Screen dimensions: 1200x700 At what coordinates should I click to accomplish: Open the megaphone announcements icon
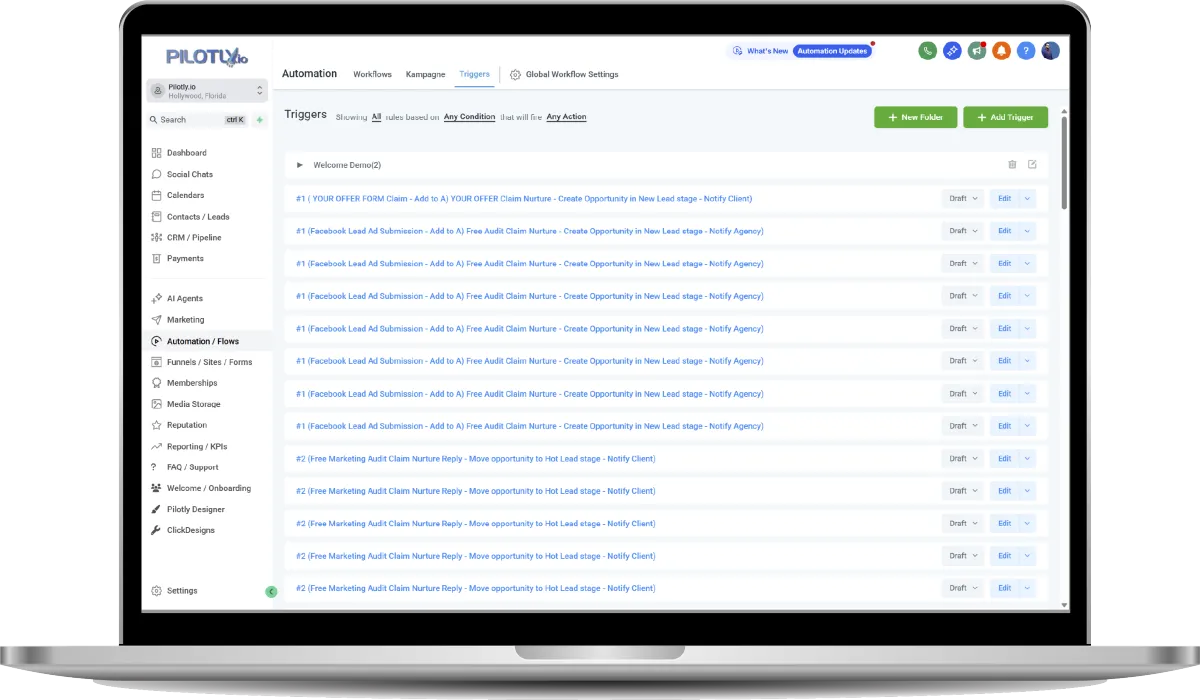tap(977, 51)
